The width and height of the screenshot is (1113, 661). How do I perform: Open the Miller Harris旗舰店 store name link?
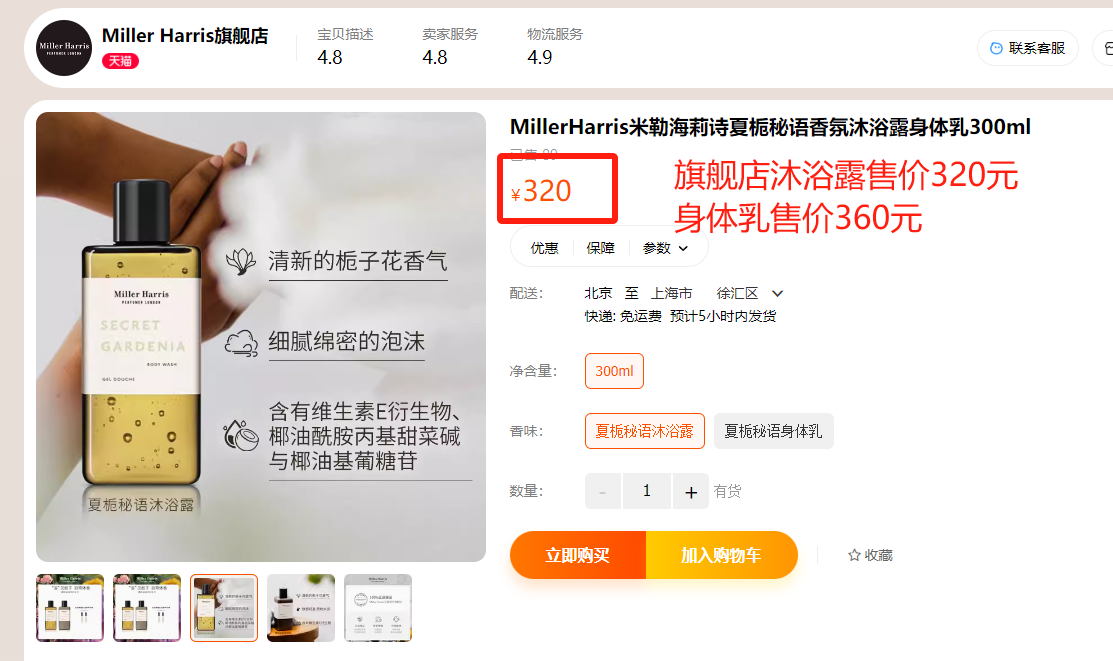click(x=185, y=35)
